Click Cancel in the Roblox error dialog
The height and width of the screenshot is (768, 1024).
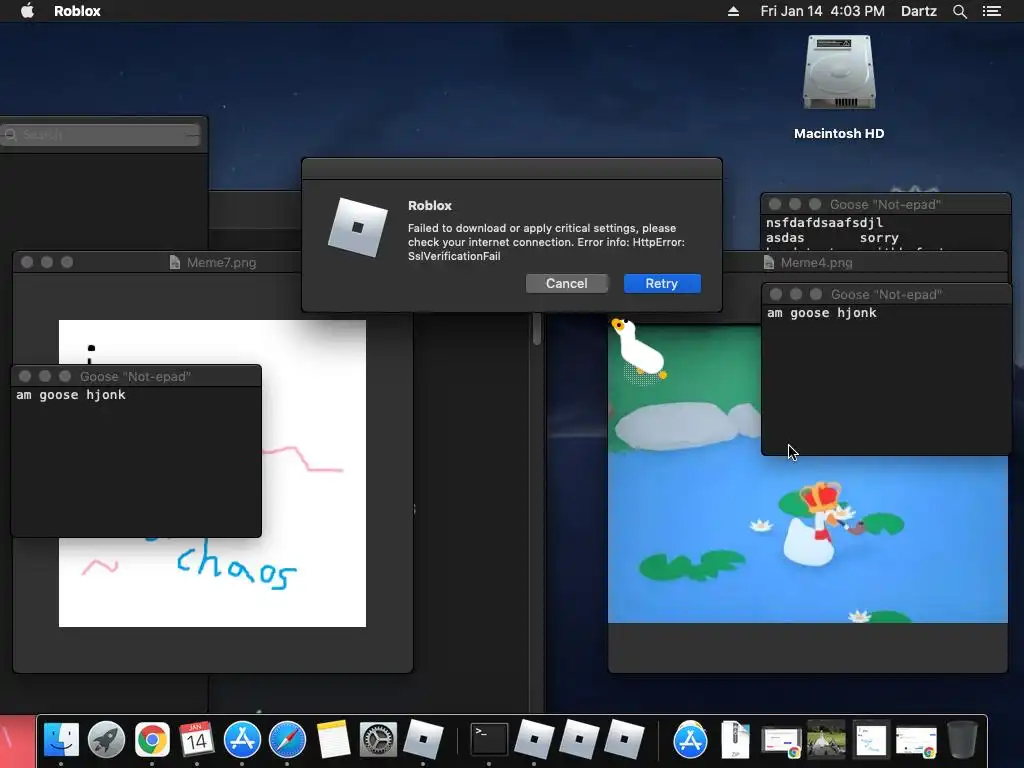pyautogui.click(x=566, y=283)
